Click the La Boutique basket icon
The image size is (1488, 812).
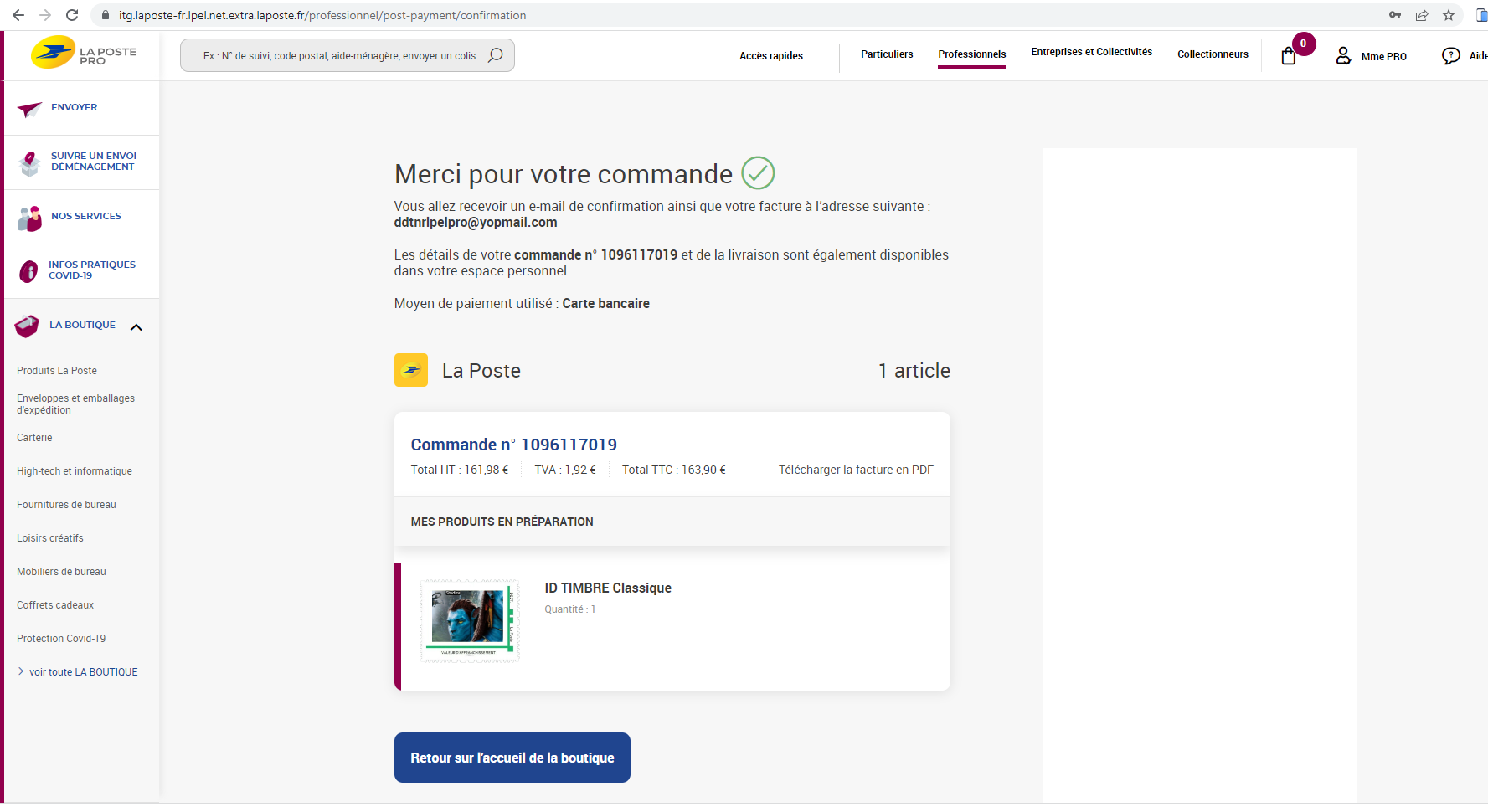pyautogui.click(x=27, y=326)
